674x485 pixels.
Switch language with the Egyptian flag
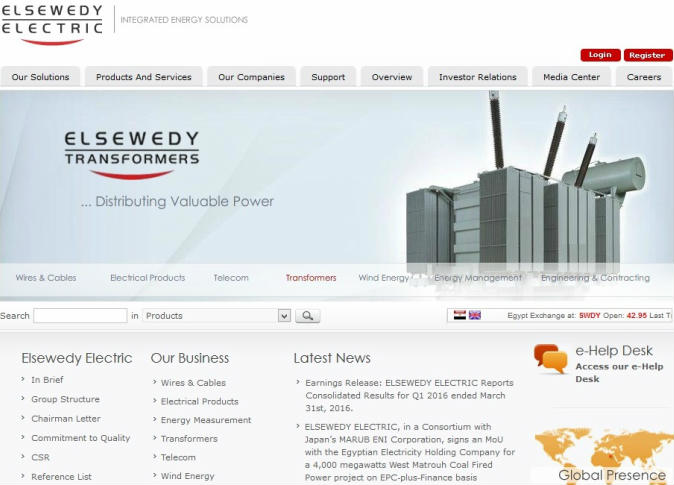click(x=460, y=315)
